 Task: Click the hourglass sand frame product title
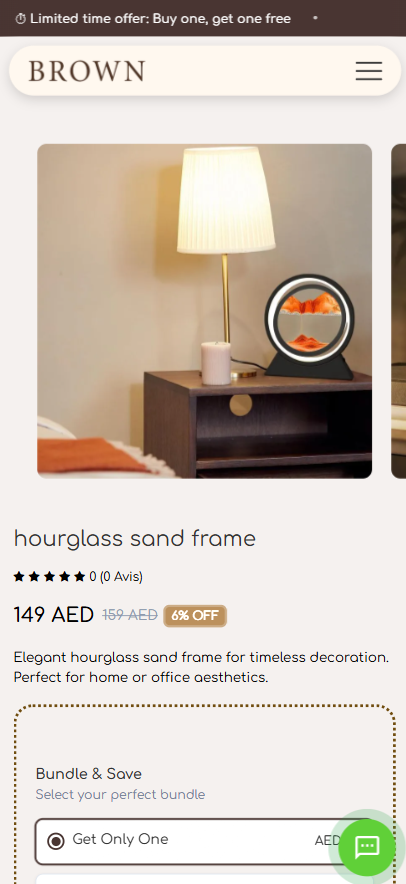(x=135, y=539)
